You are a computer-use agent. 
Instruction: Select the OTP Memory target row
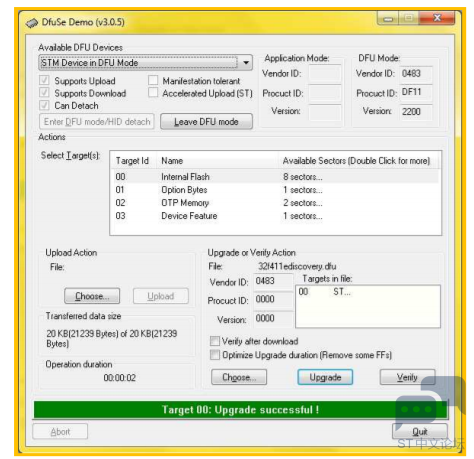[x=276, y=203]
